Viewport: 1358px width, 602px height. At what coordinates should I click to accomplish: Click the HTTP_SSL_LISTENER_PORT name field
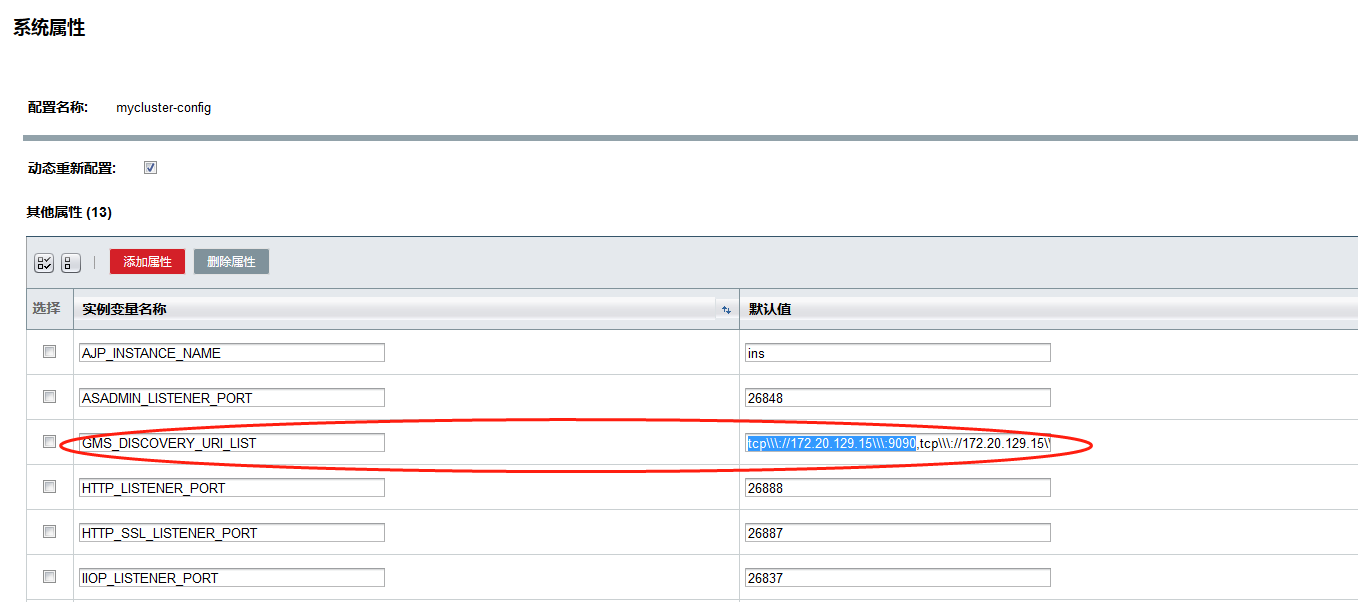(231, 533)
